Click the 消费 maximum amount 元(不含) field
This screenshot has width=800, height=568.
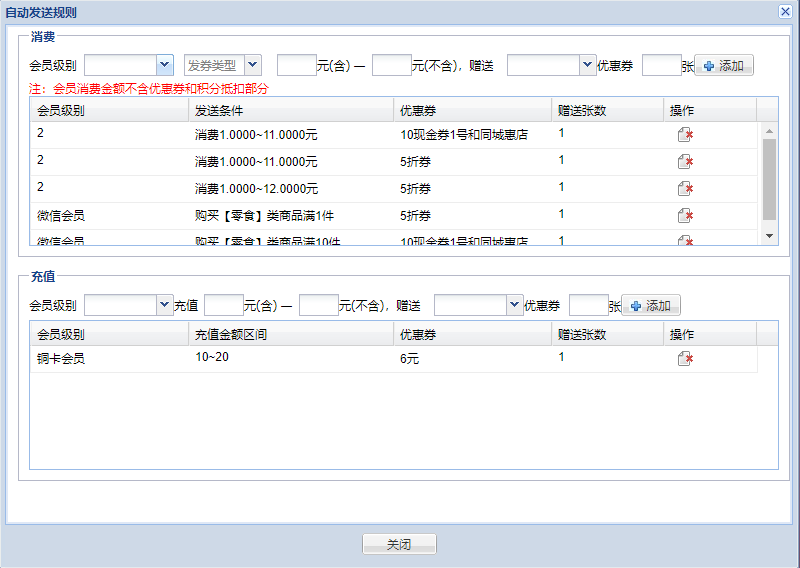pos(391,66)
